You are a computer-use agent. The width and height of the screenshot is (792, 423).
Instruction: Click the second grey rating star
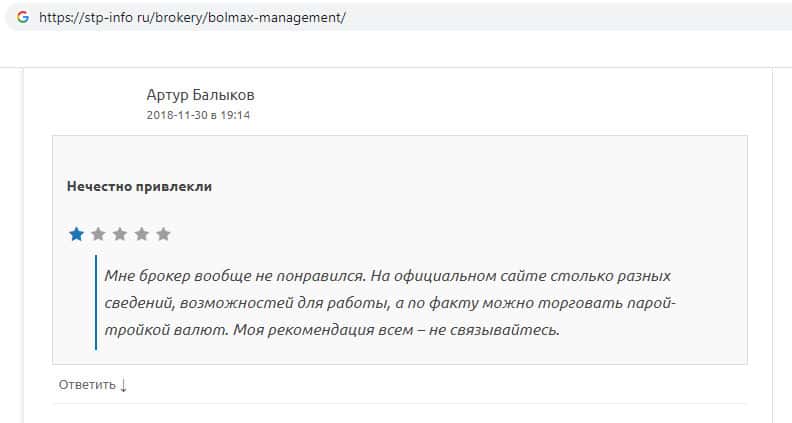click(x=98, y=234)
